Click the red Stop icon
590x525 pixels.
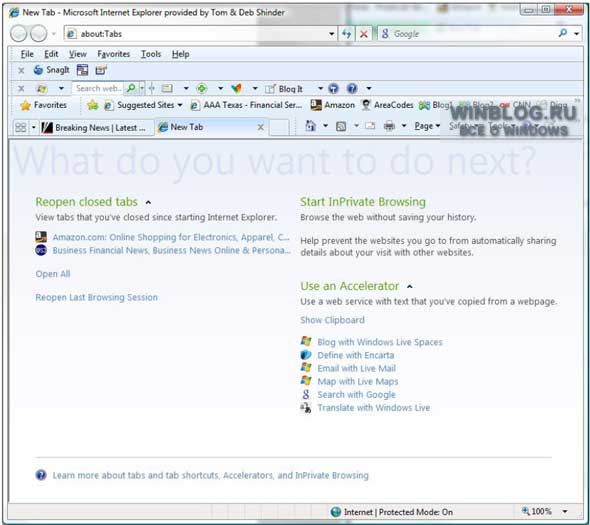(x=364, y=34)
